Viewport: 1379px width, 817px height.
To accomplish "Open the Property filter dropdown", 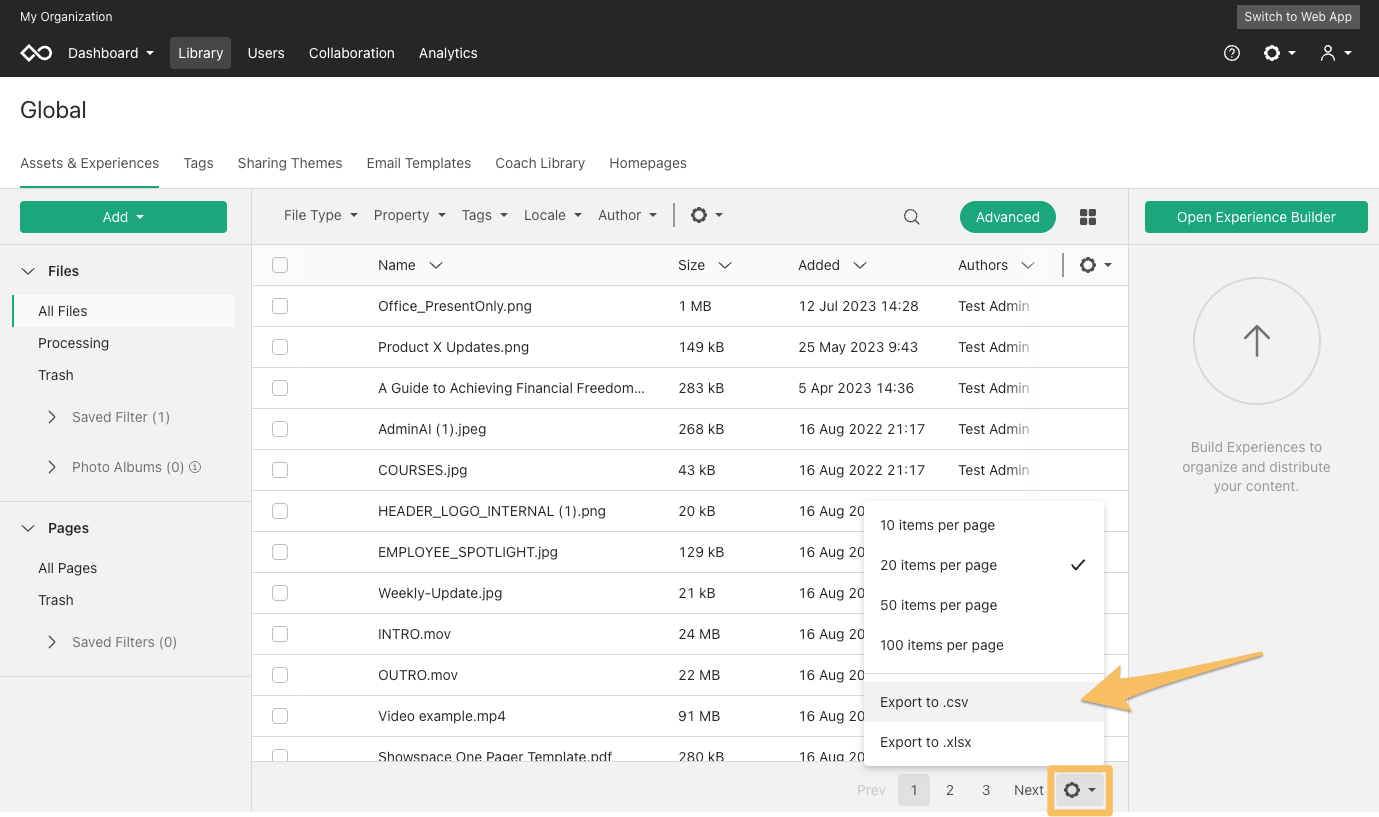I will pos(409,215).
